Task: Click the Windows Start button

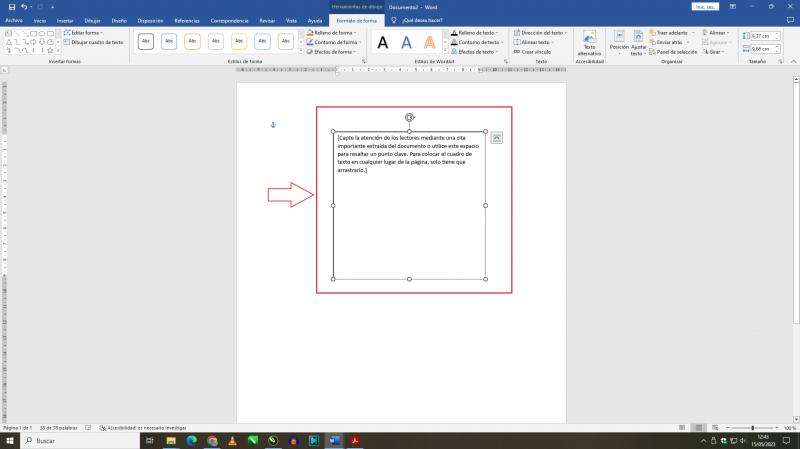Action: pos(10,441)
